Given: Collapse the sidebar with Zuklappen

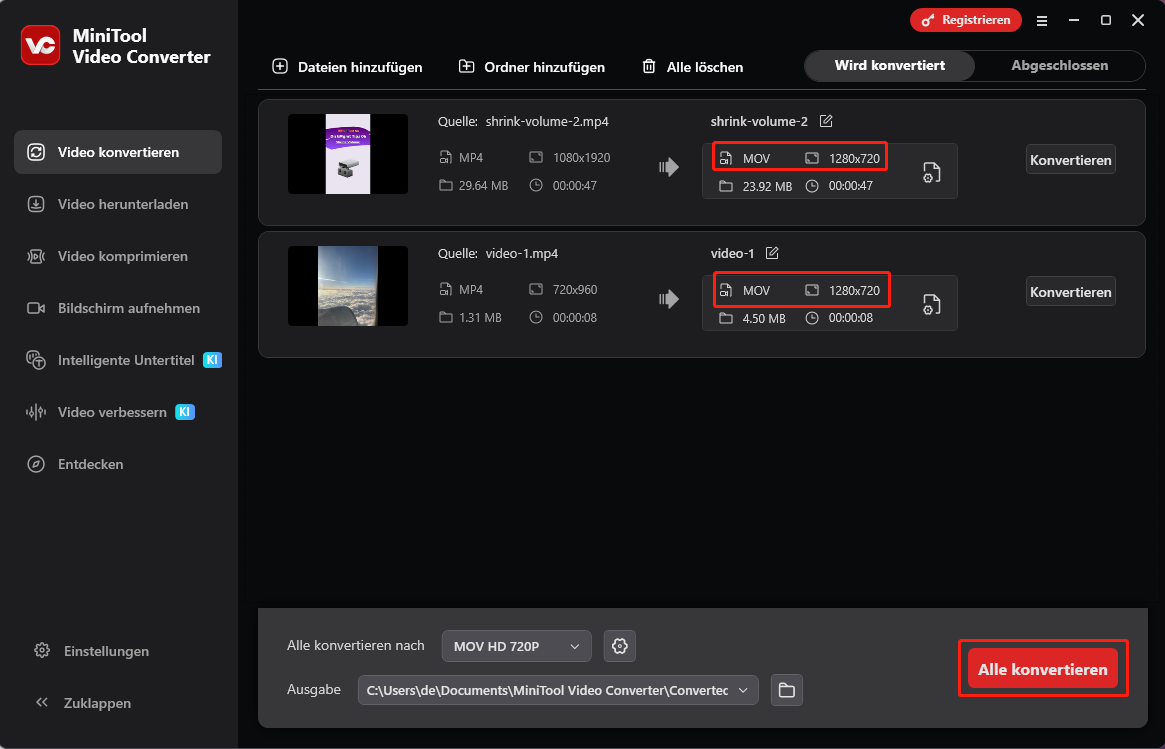Looking at the screenshot, I should click(x=82, y=703).
